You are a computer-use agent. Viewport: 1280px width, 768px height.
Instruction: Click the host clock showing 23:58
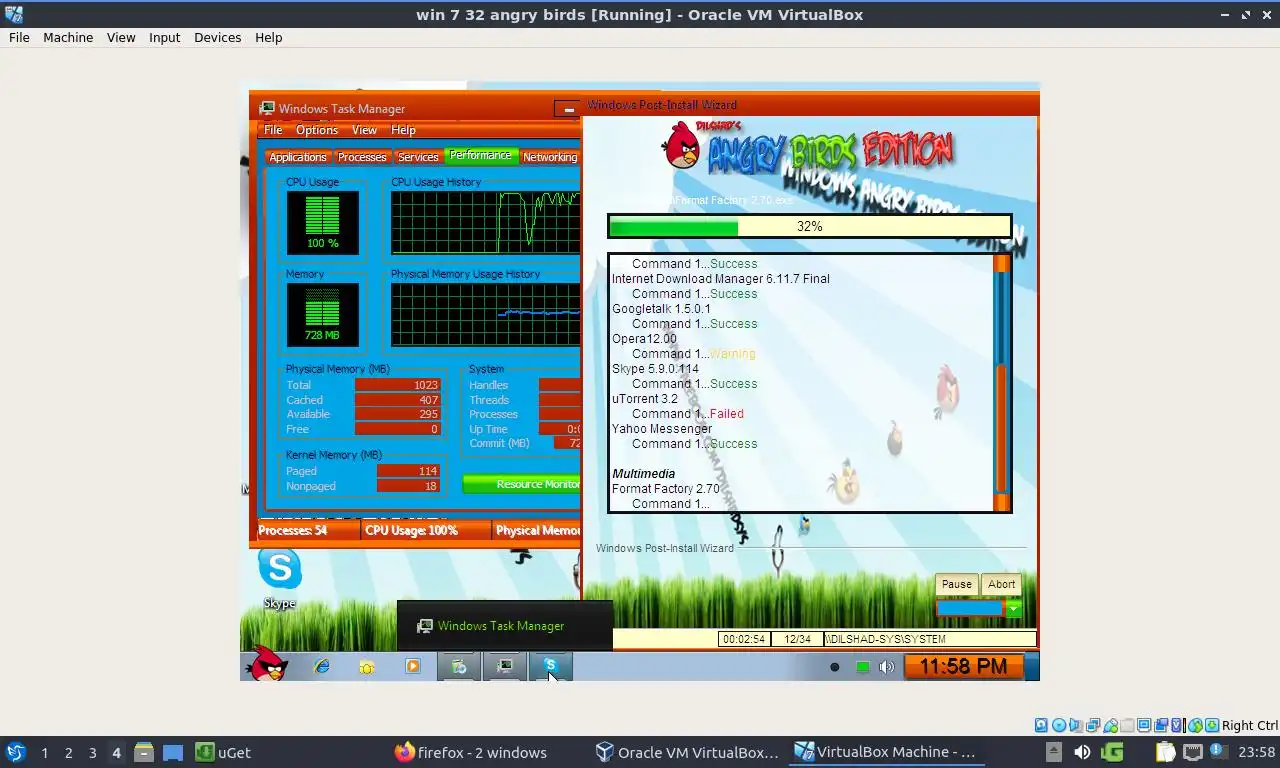coord(1256,752)
